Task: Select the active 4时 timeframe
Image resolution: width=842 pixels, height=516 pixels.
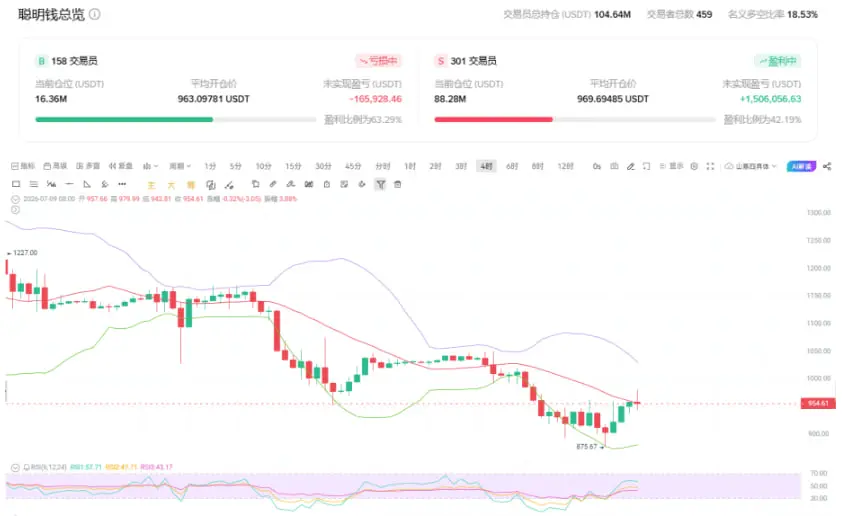Action: pyautogui.click(x=487, y=166)
